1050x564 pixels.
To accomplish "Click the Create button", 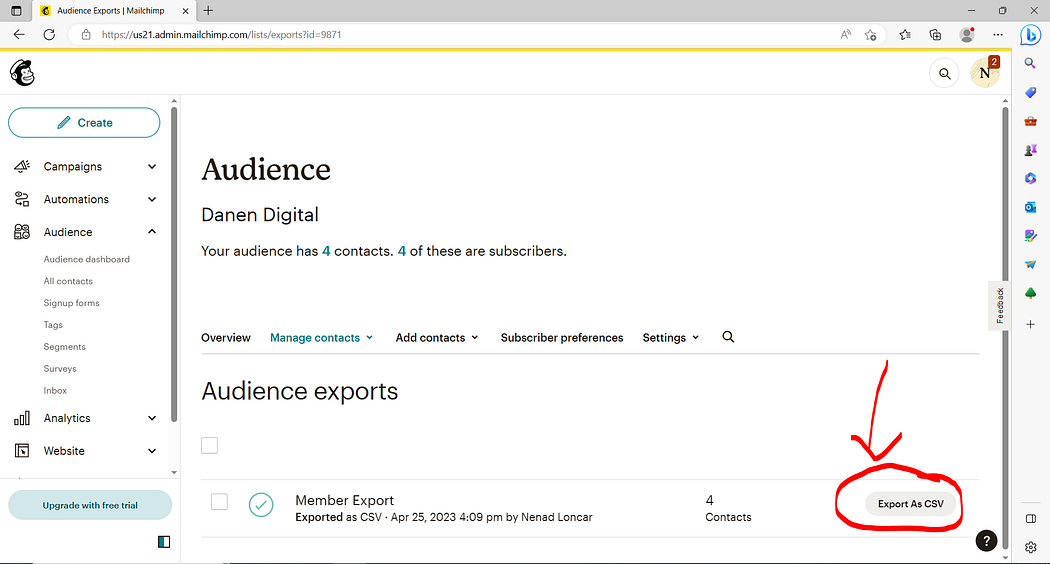I will click(84, 123).
